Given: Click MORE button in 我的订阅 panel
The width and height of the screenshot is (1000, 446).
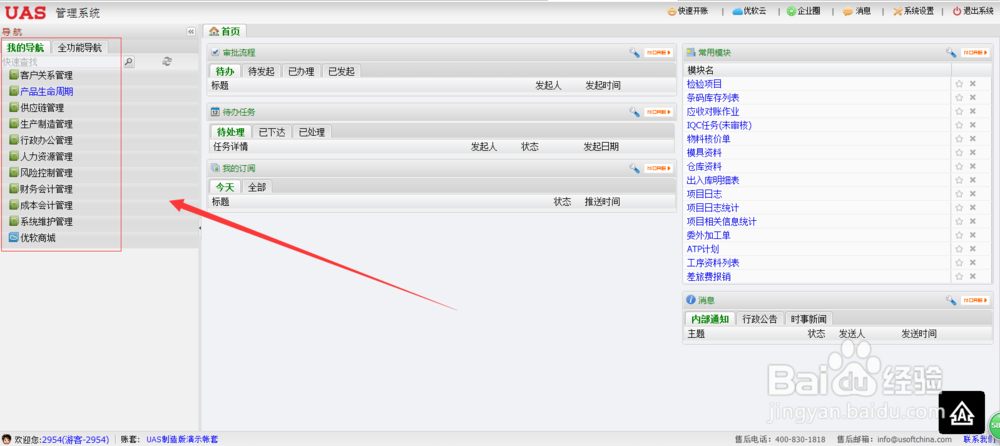Looking at the screenshot, I should click(658, 168).
